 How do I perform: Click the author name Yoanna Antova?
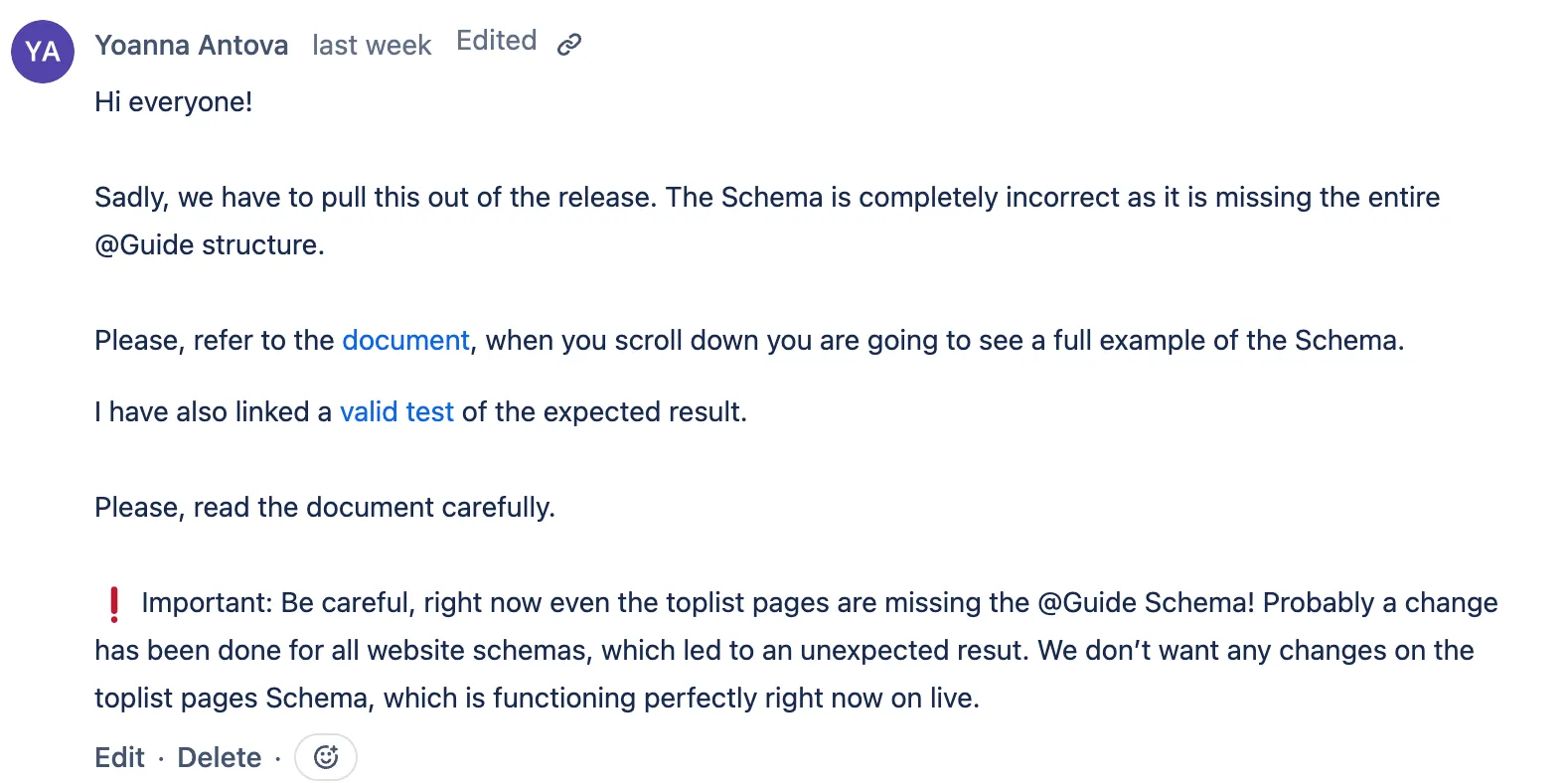192,46
